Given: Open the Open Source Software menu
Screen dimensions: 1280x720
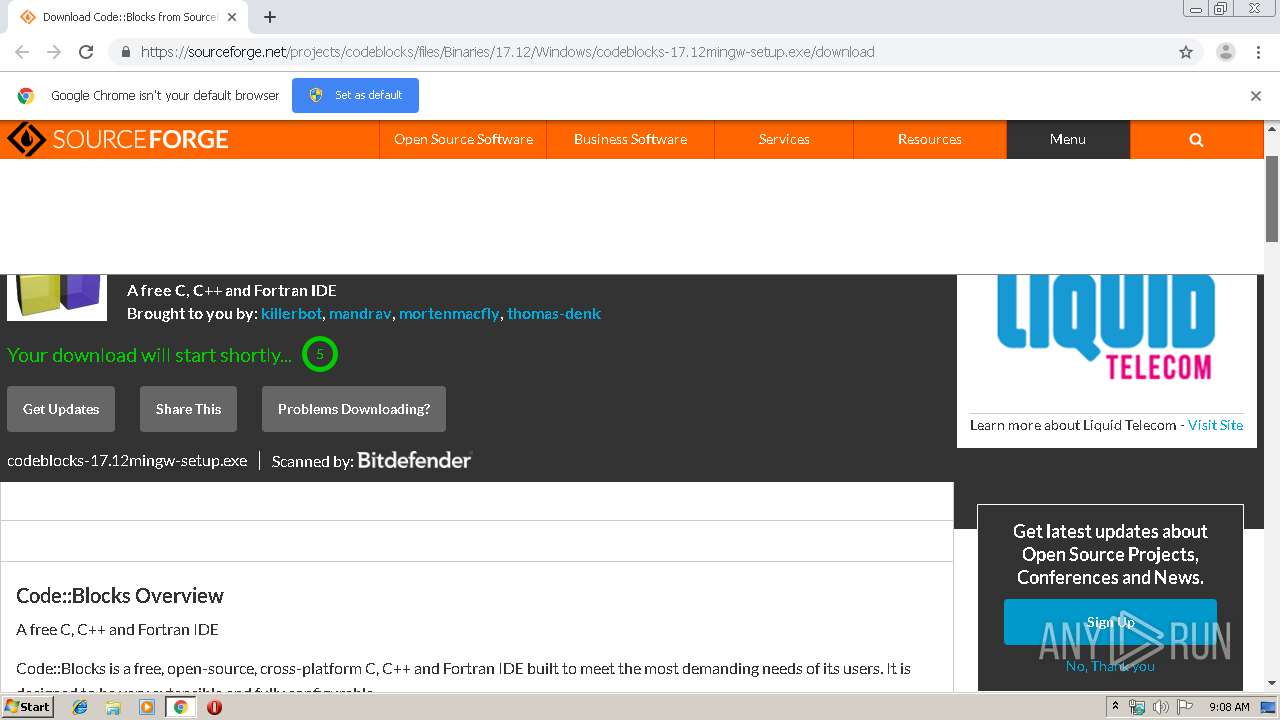Looking at the screenshot, I should click(463, 139).
